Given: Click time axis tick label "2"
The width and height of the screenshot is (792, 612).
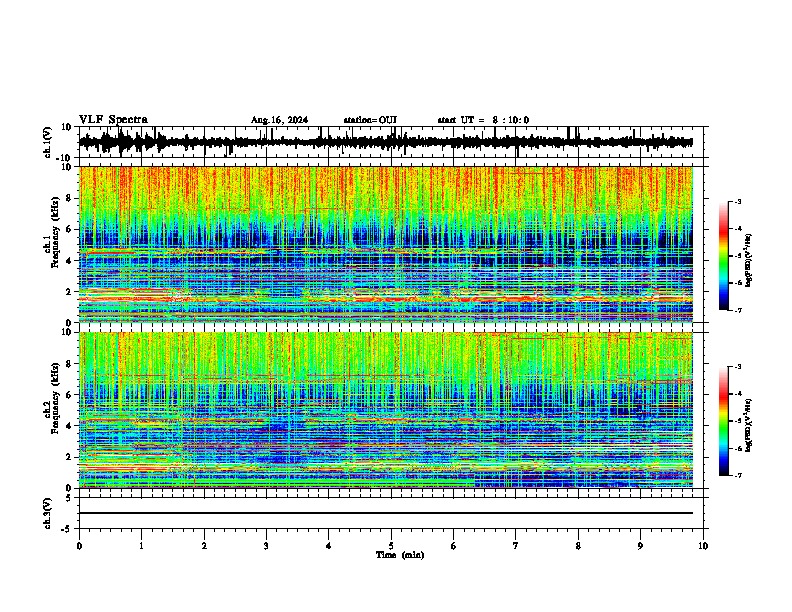Looking at the screenshot, I should [x=204, y=546].
